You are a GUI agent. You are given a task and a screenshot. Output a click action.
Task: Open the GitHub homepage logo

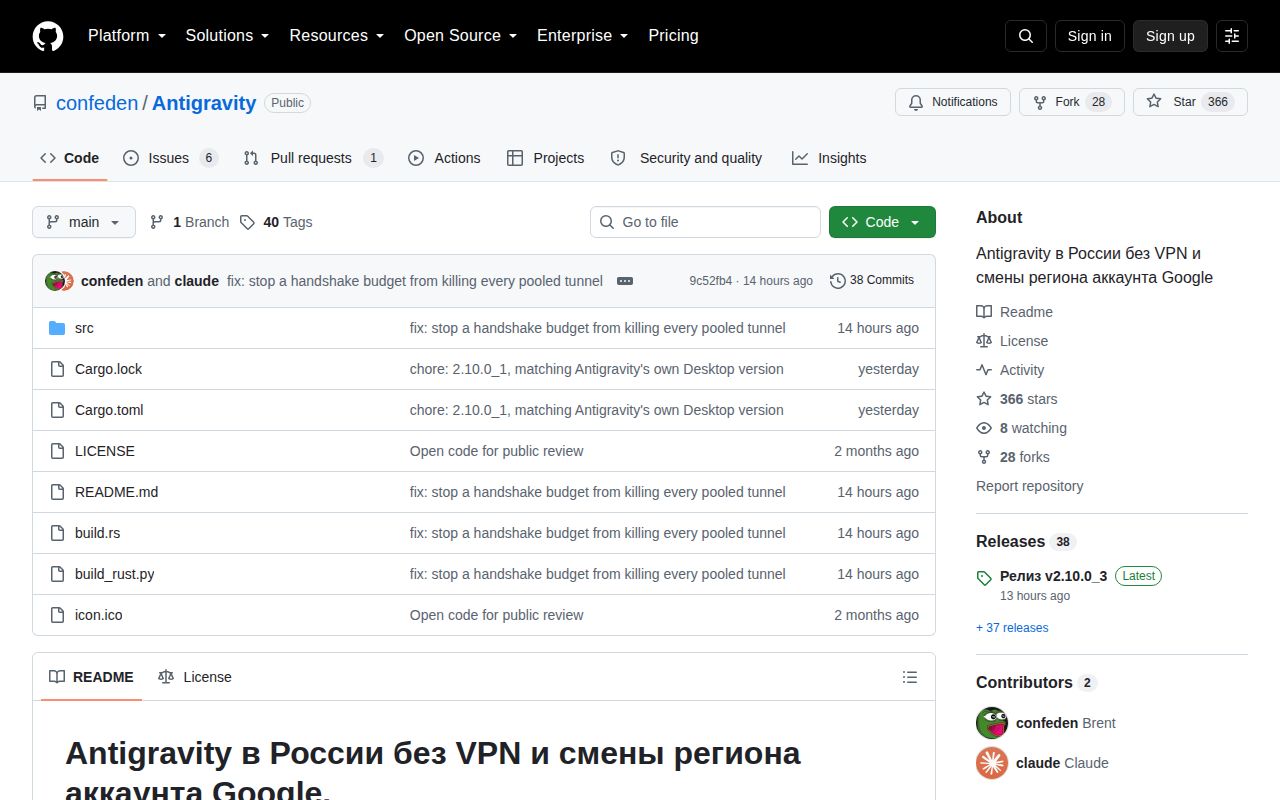point(48,36)
